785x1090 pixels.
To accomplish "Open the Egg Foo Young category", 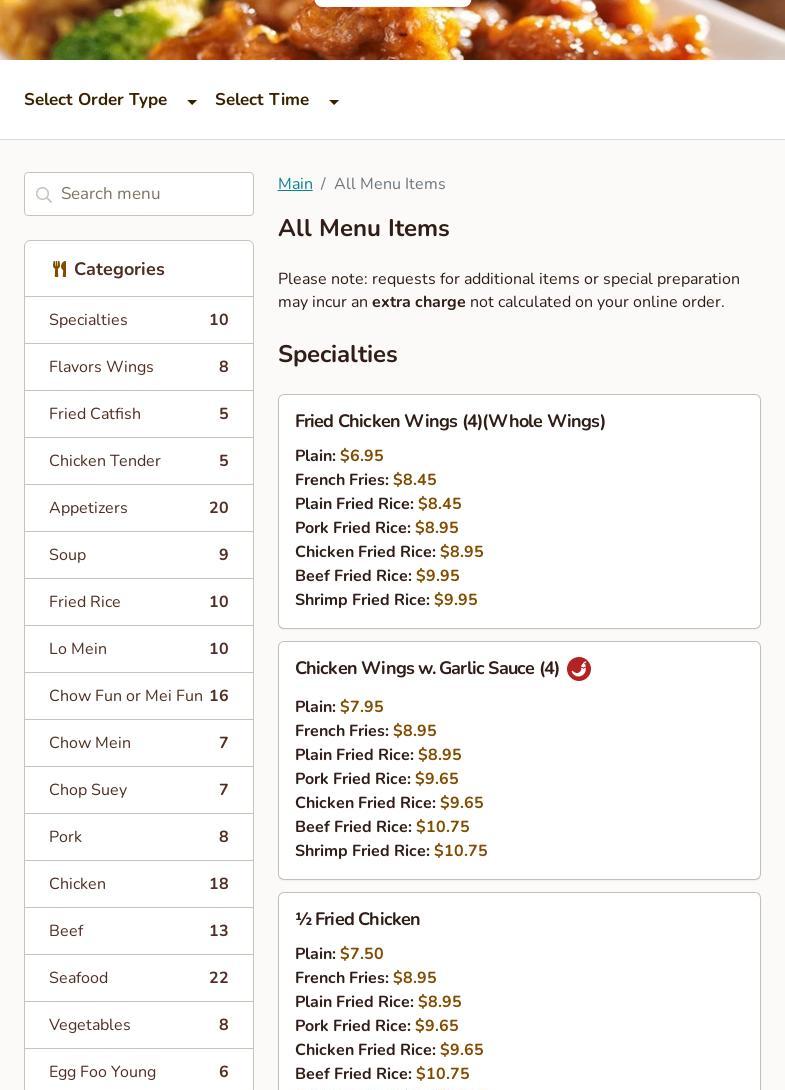I will pyautogui.click(x=138, y=1072).
